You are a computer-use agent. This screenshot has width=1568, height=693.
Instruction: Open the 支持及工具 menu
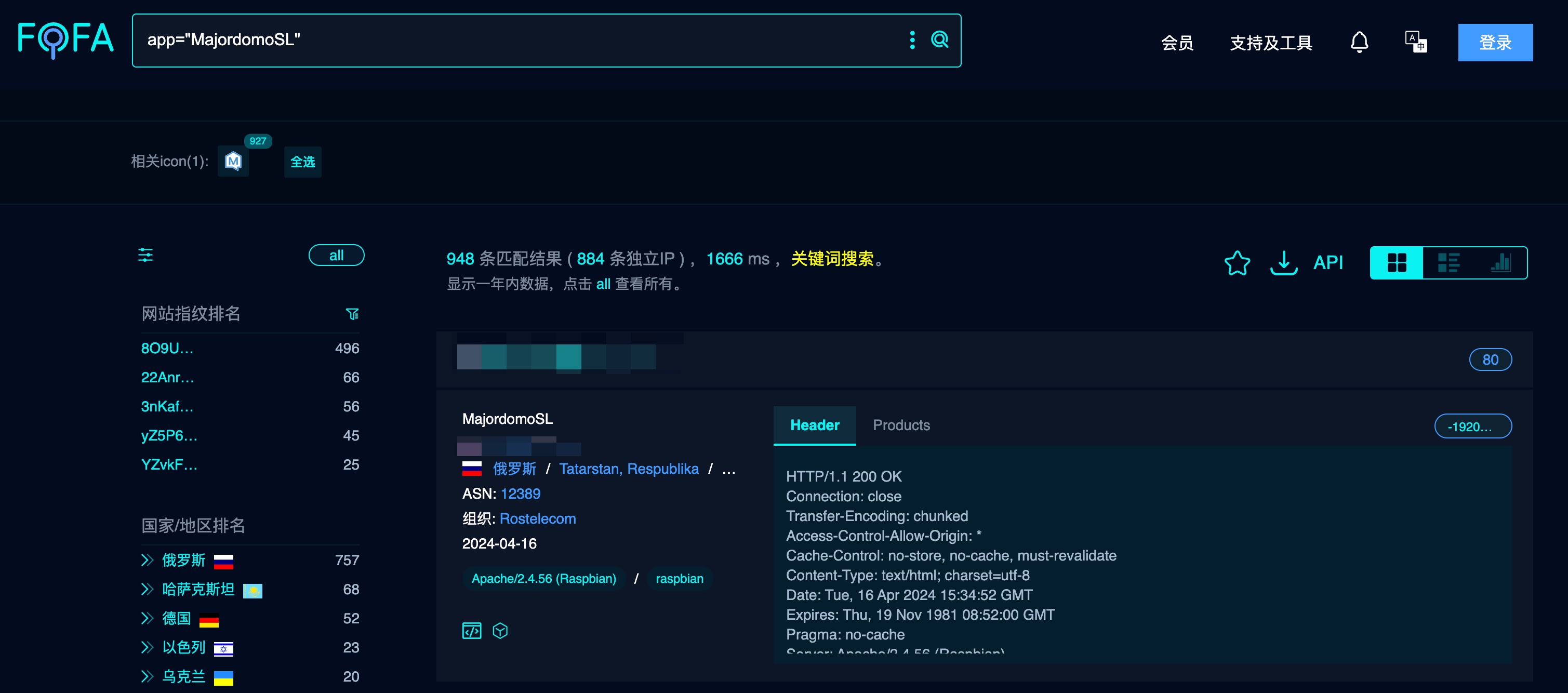point(1270,43)
